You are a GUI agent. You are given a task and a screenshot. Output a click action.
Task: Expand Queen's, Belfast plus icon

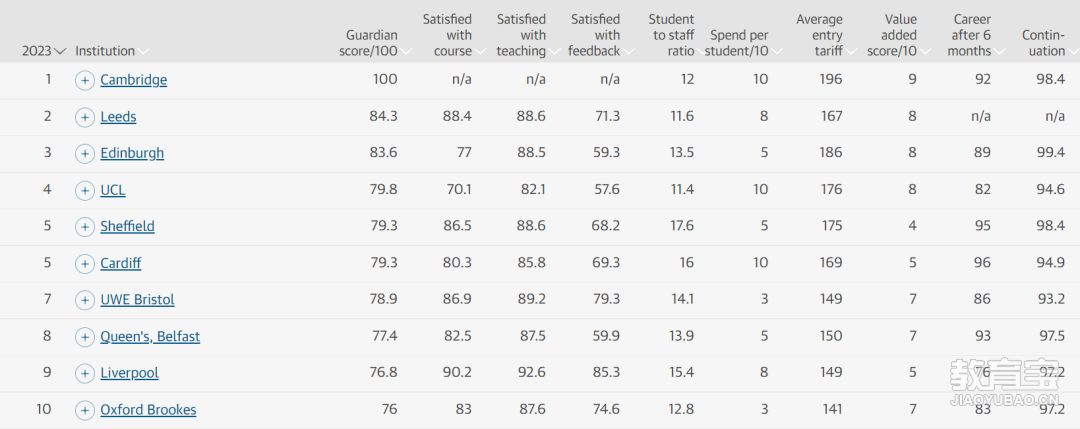84,337
